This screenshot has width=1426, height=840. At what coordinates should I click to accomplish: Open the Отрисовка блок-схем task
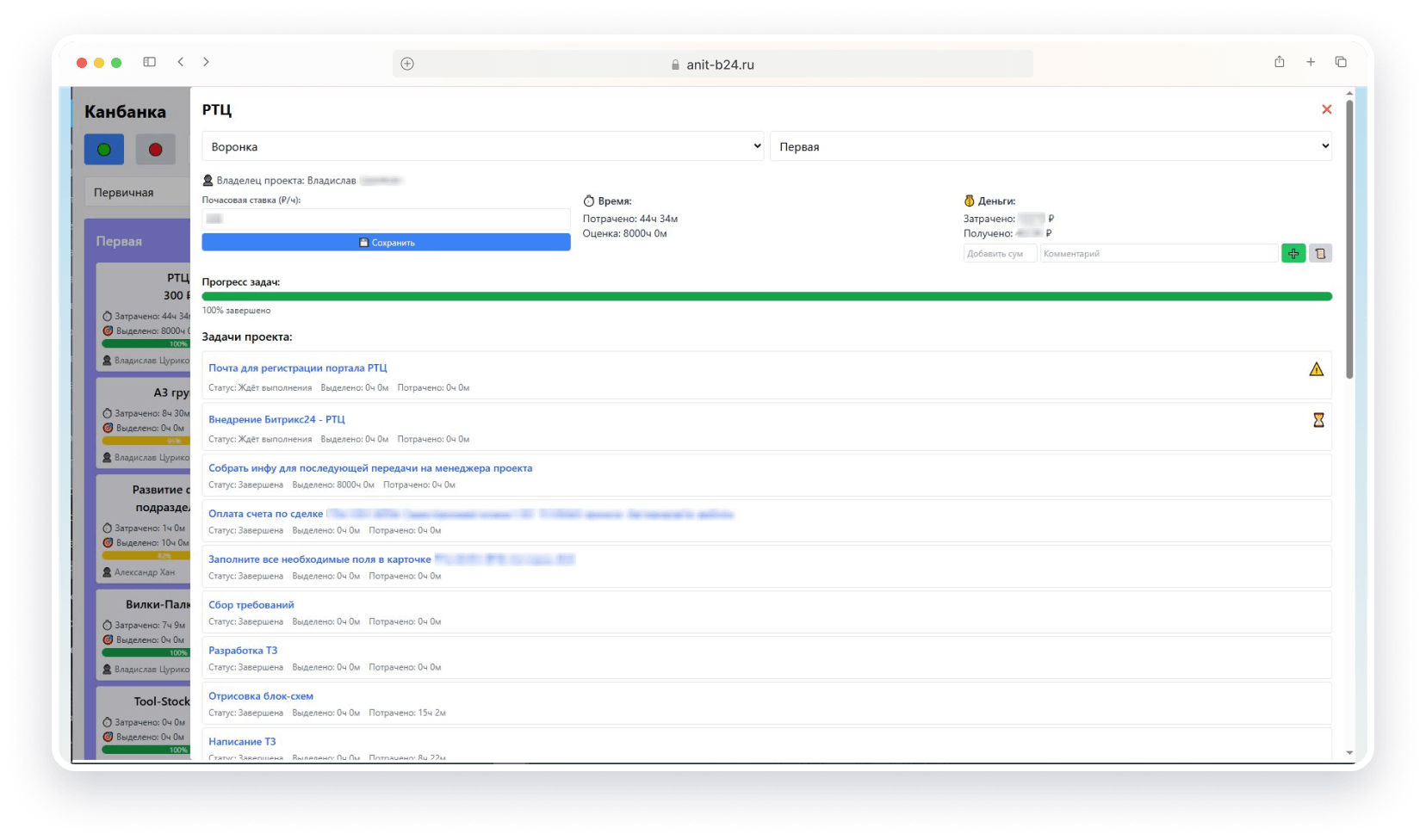261,696
